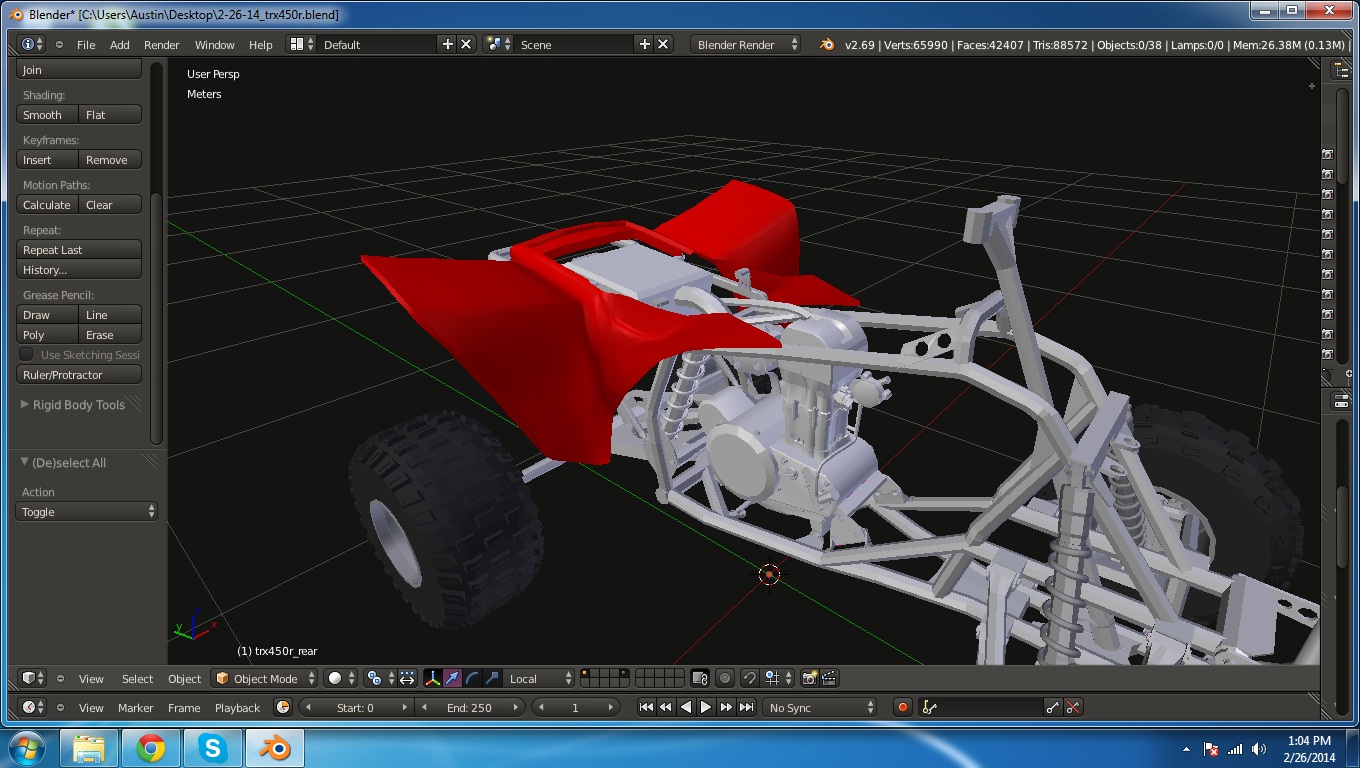Click Calculate motion paths
Image resolution: width=1360 pixels, height=768 pixels.
(x=47, y=205)
